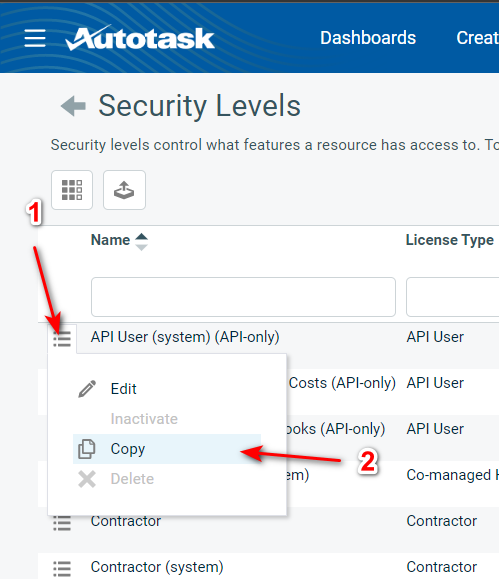This screenshot has width=499, height=579.
Task: Click the Autotask logo
Action: coord(140,38)
